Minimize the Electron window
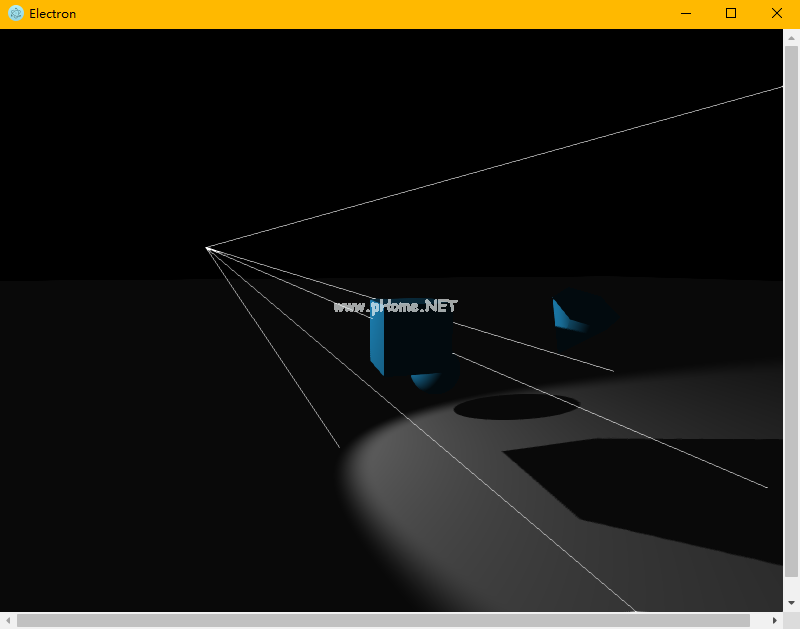Viewport: 800px width, 629px height. [686, 13]
